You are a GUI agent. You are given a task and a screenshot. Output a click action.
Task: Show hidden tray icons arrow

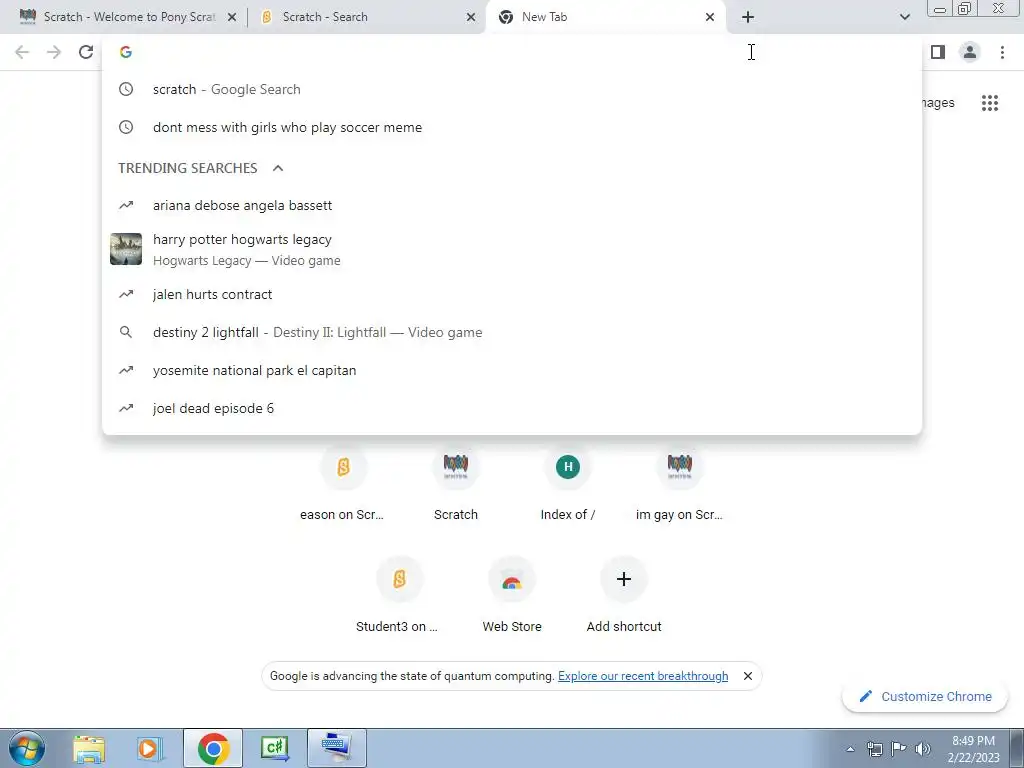850,749
